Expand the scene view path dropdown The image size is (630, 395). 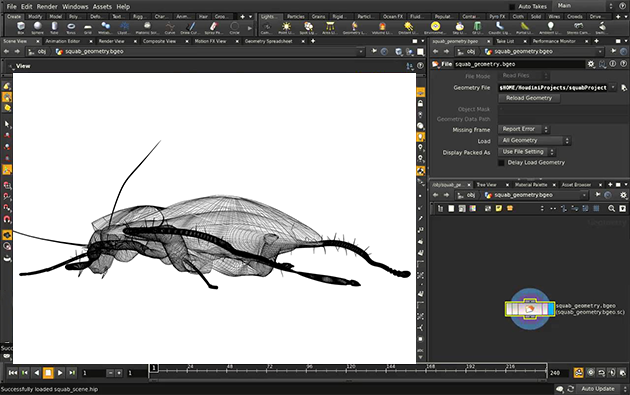click(x=360, y=51)
